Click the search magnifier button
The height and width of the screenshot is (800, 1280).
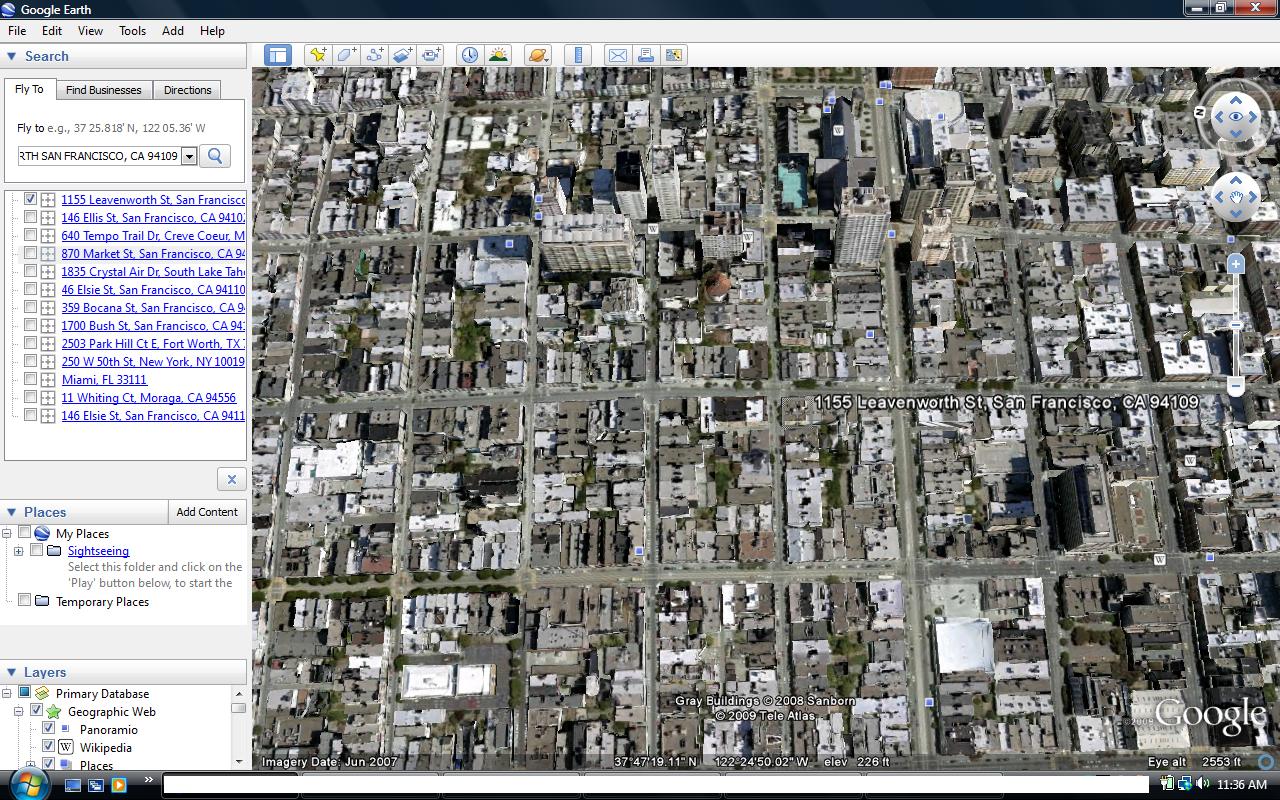(x=215, y=156)
